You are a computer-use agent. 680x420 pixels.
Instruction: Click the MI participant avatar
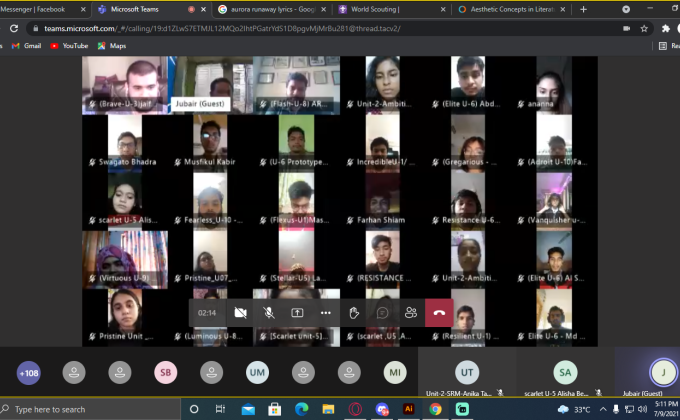coord(395,372)
